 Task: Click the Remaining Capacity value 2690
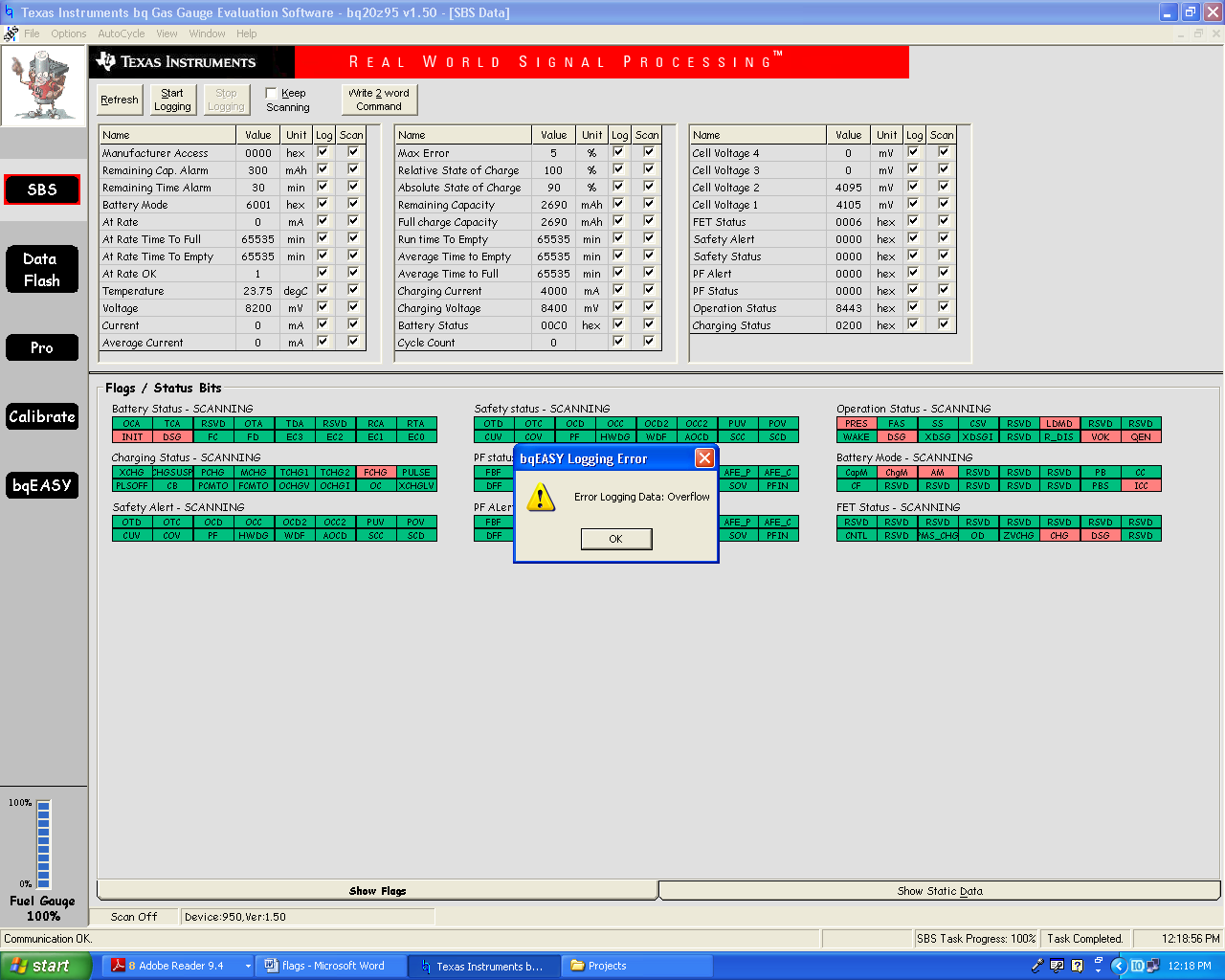[554, 205]
